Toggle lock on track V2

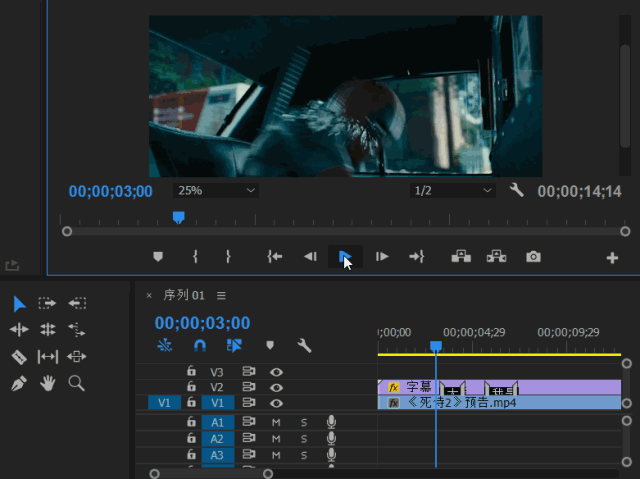[x=191, y=386]
